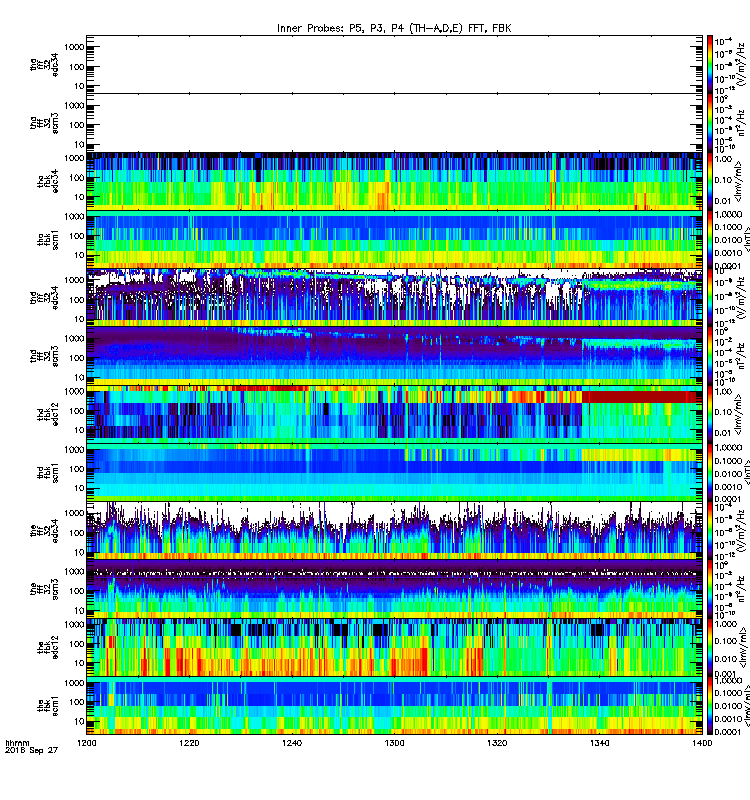Click the 1340 time axis label
Image resolution: width=750 pixels, height=800 pixels.
[599, 743]
